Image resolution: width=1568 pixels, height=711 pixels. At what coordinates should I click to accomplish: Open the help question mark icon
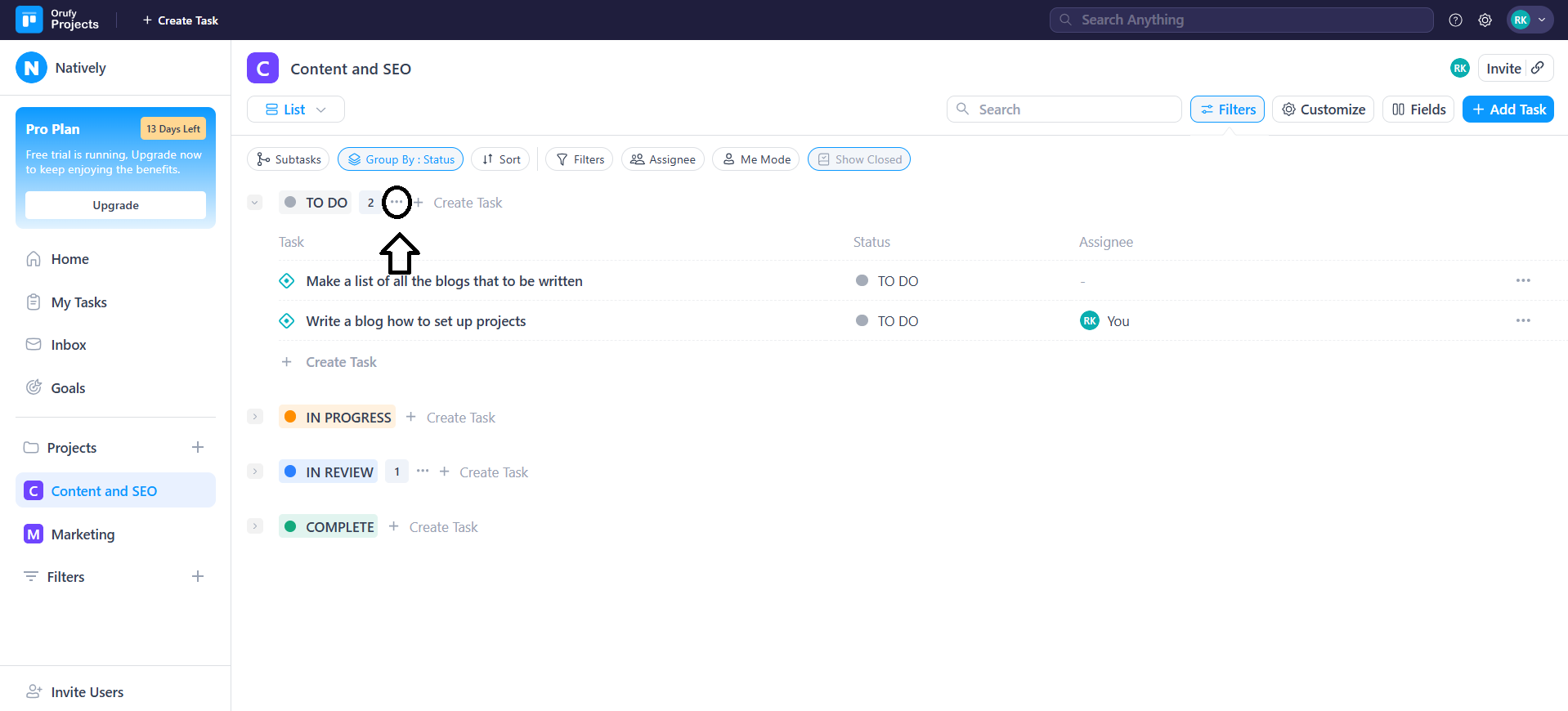point(1455,20)
